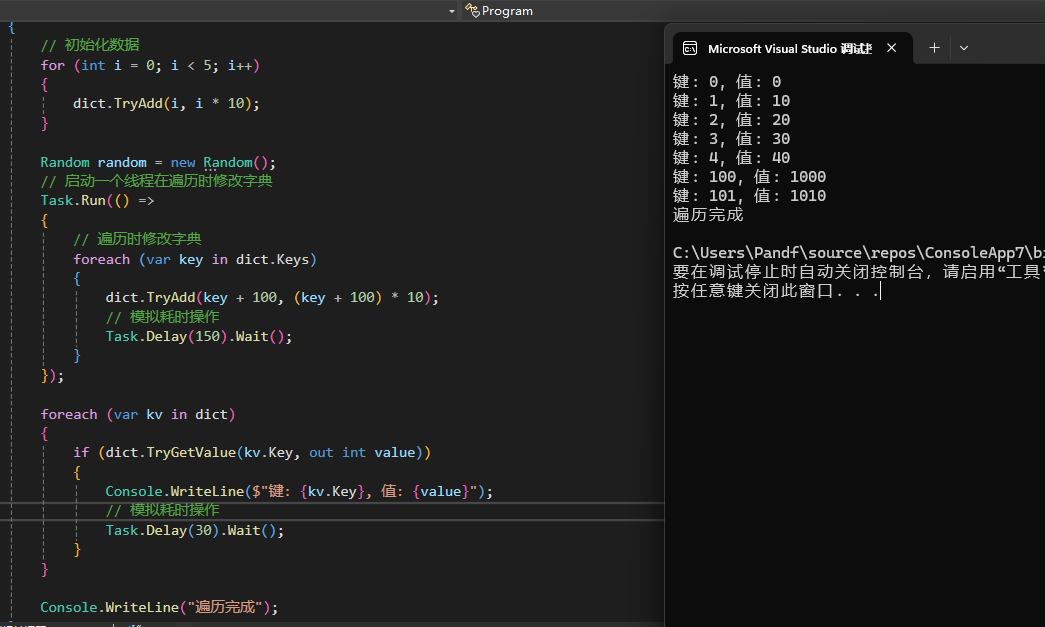Click the 'foreach (var kv in dict)' line
This screenshot has width=1045, height=627.
click(x=138, y=414)
